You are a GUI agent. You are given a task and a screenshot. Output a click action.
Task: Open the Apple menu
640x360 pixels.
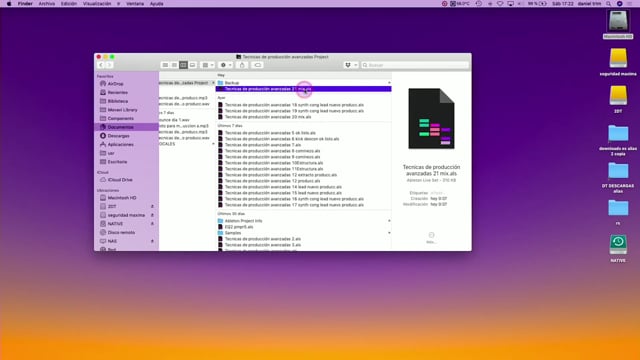click(x=9, y=4)
